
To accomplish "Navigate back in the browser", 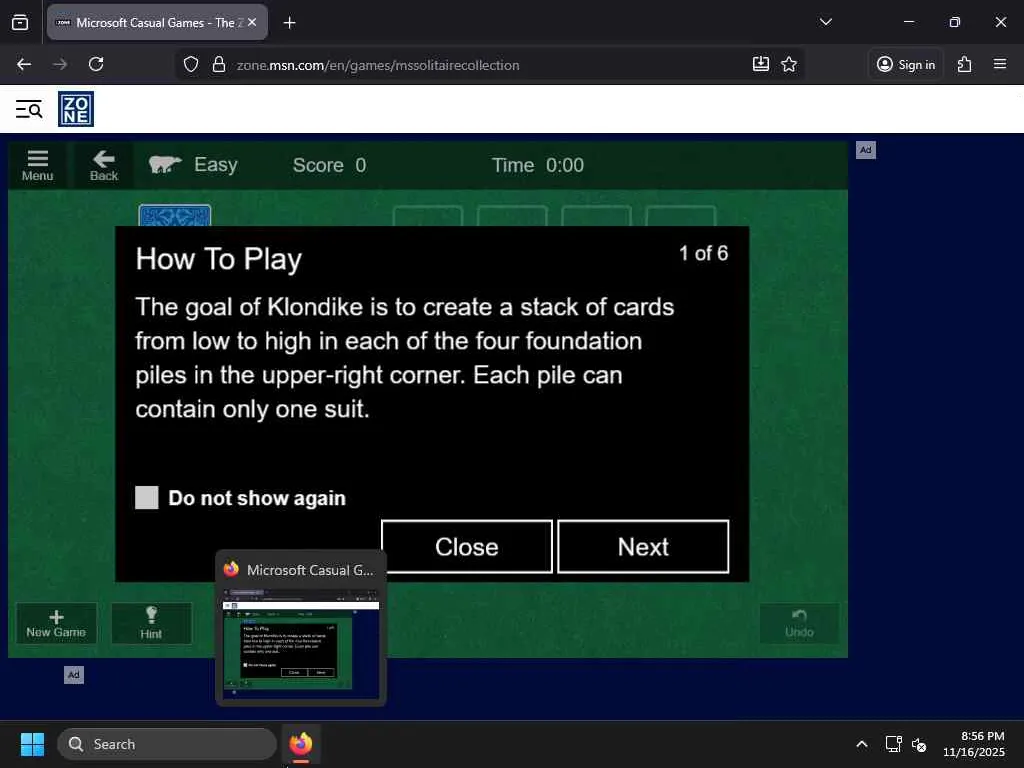I will [24, 64].
